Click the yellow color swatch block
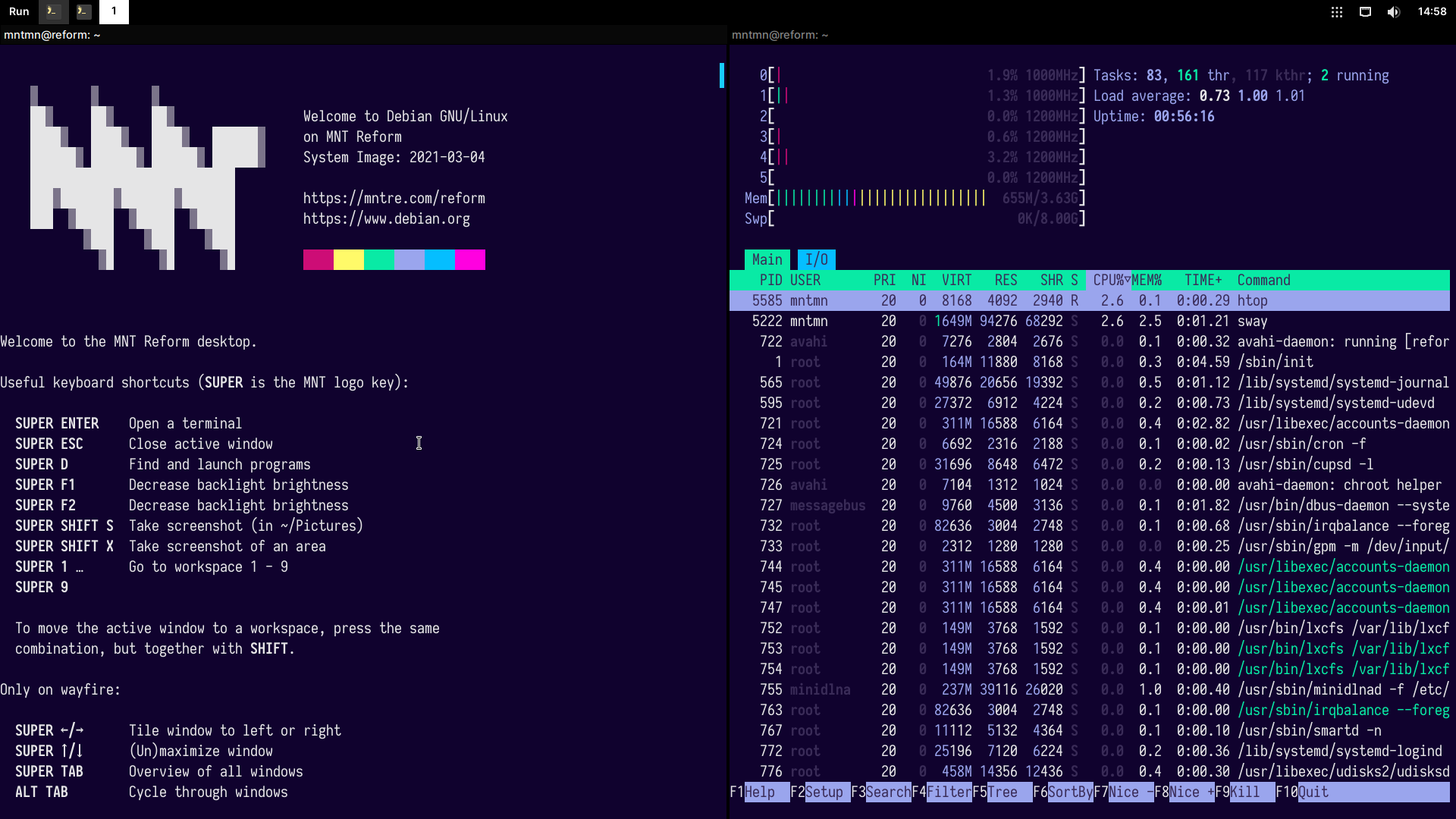This screenshot has height=819, width=1456. click(x=348, y=259)
